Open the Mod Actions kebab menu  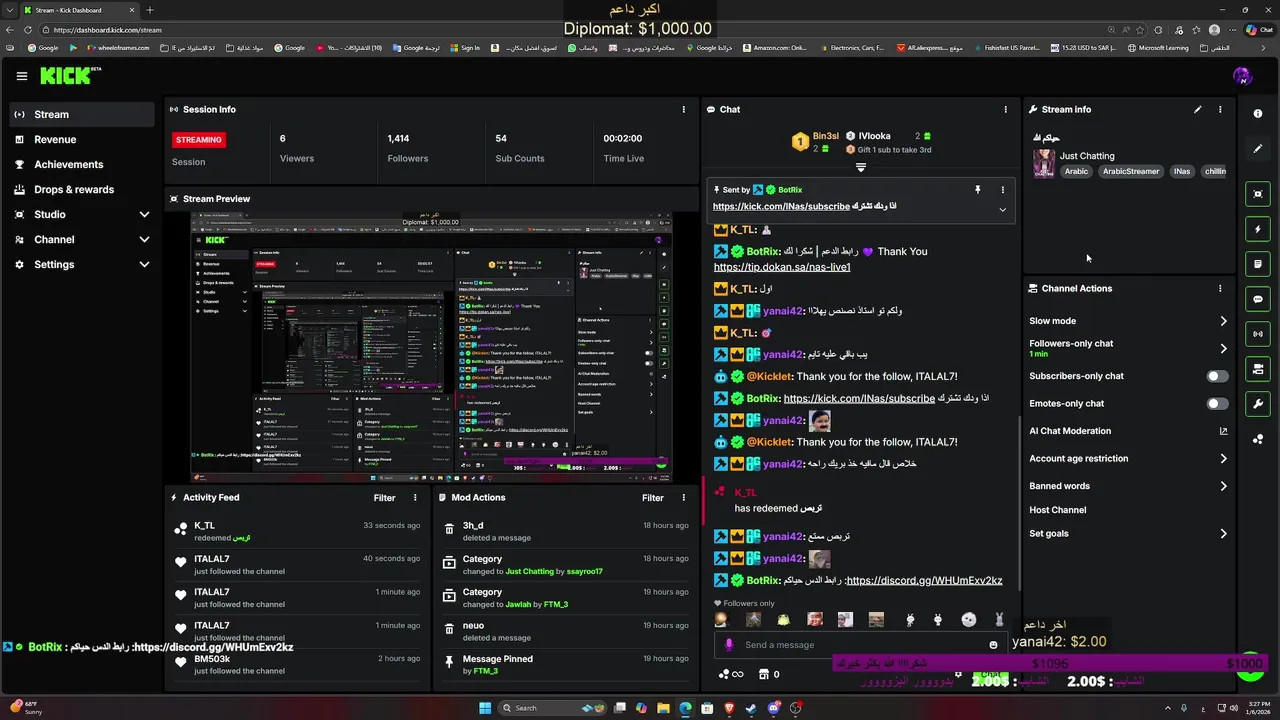click(684, 497)
